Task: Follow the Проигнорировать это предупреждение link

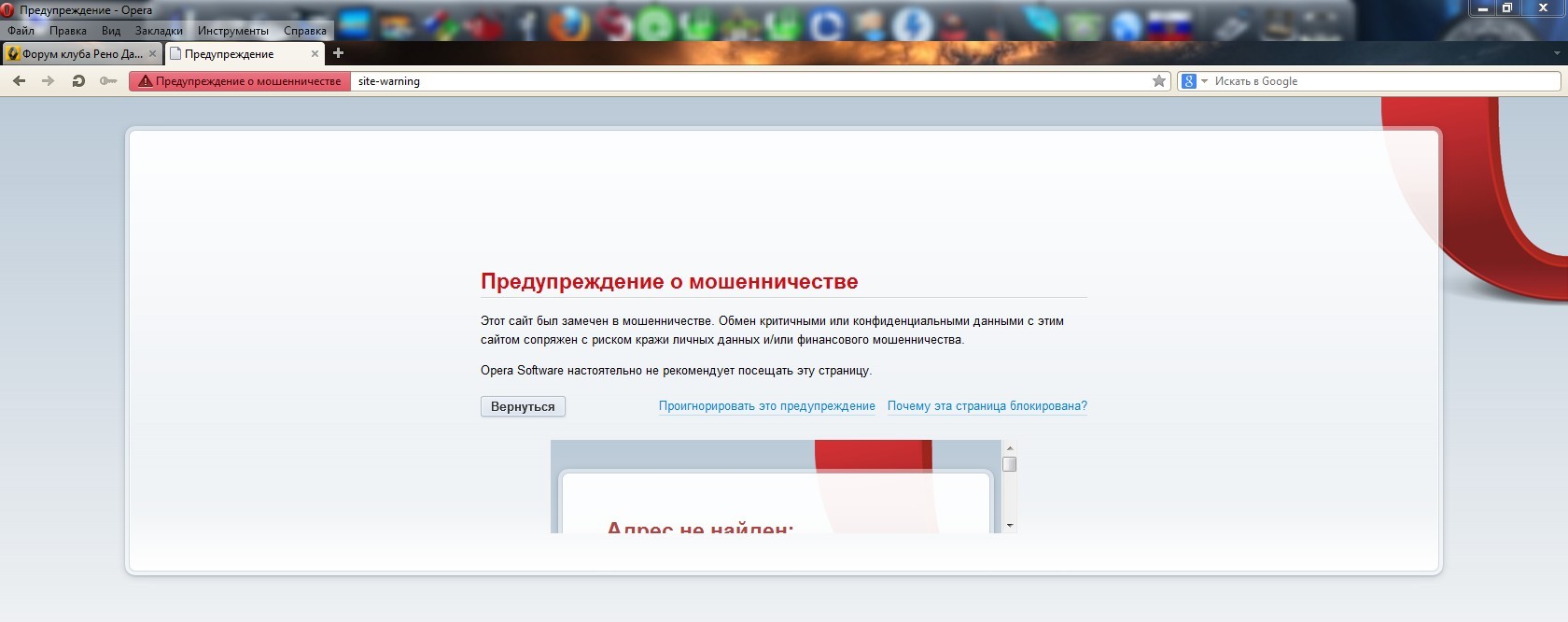Action: tap(767, 406)
